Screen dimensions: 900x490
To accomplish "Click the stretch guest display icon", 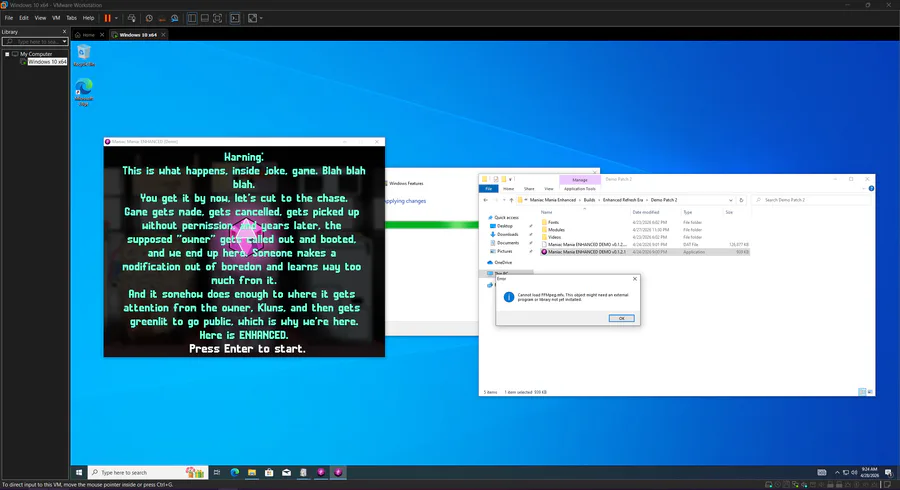I will [252, 18].
